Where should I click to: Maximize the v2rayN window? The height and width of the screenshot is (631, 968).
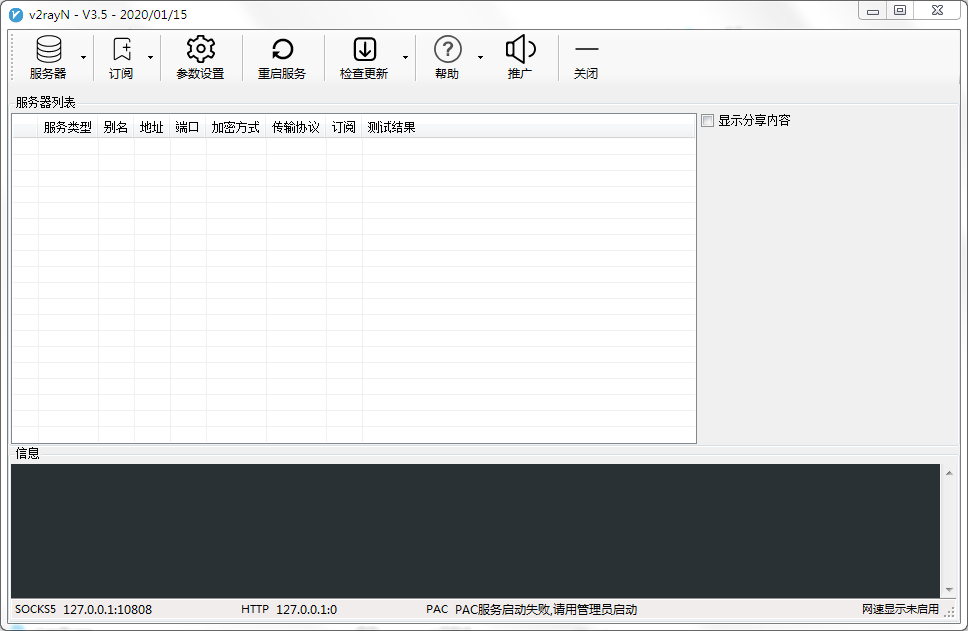[900, 10]
